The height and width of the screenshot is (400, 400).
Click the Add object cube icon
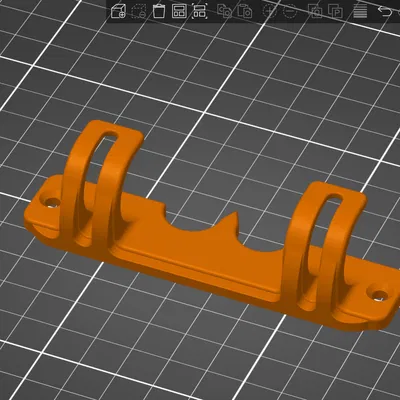118,11
